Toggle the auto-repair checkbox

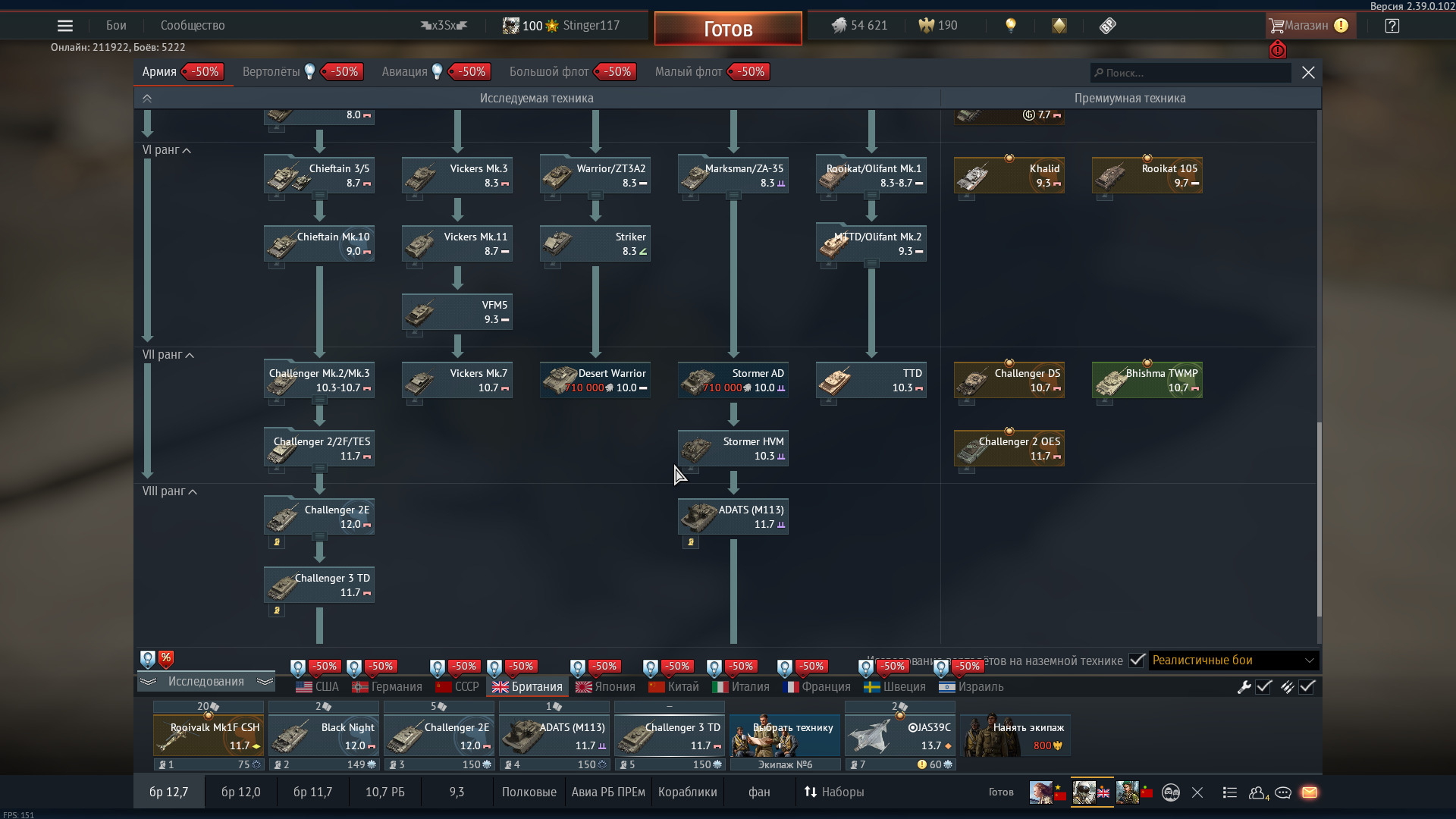click(1263, 687)
